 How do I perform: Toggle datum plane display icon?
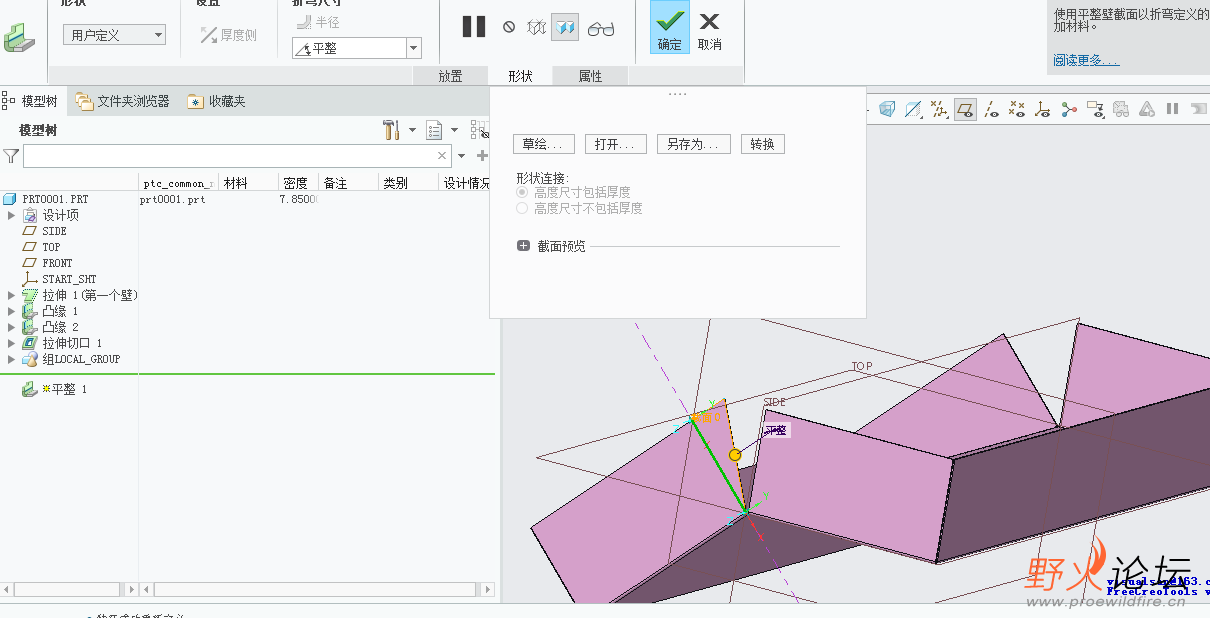point(965,109)
